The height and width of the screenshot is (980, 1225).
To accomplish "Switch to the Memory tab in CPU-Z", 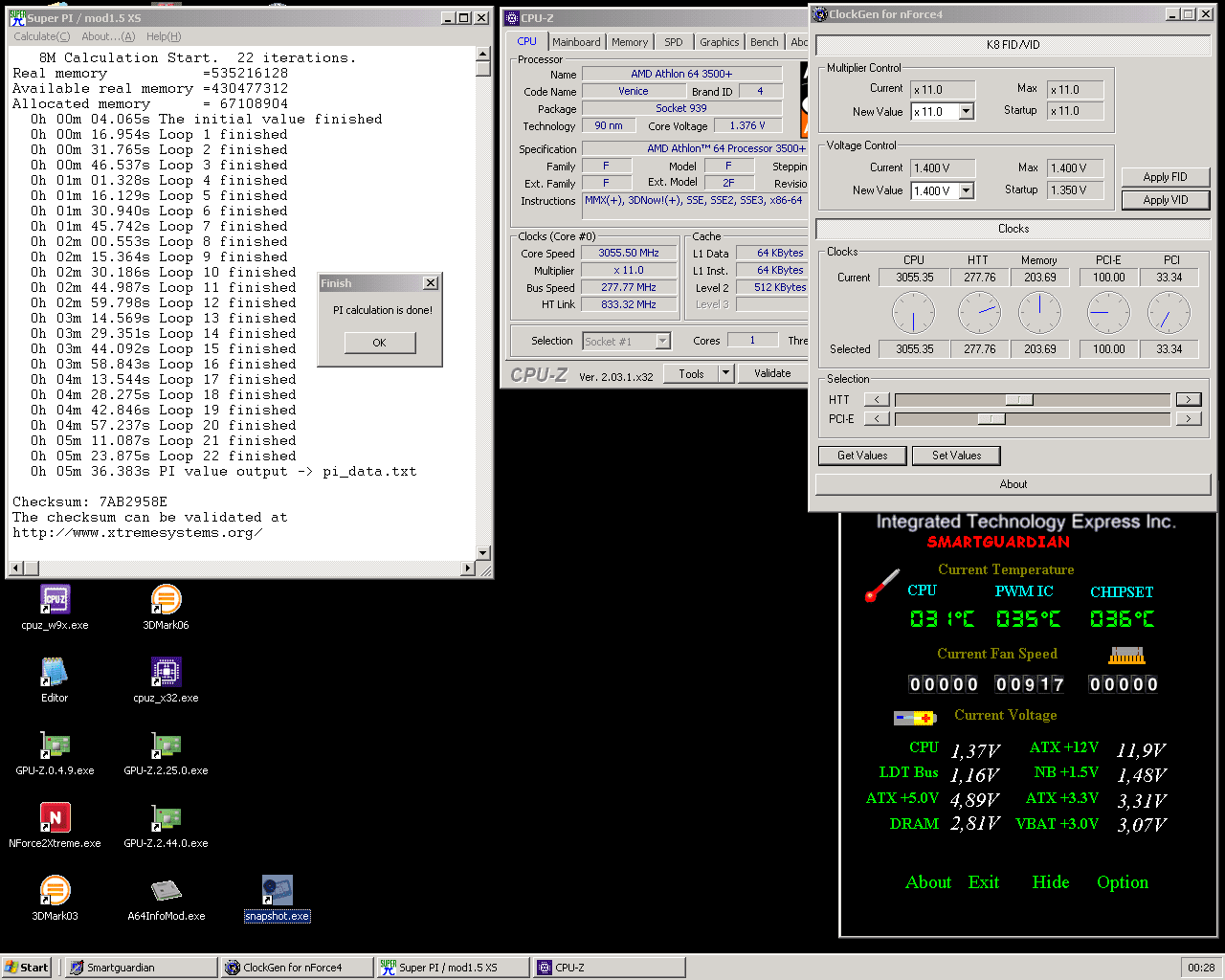I will [630, 42].
